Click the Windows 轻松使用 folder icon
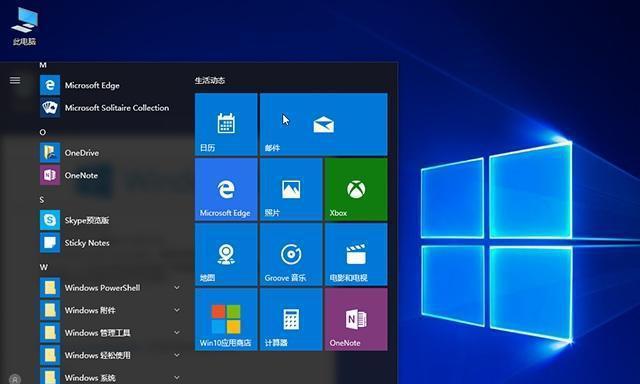The width and height of the screenshot is (640, 384). click(x=50, y=355)
